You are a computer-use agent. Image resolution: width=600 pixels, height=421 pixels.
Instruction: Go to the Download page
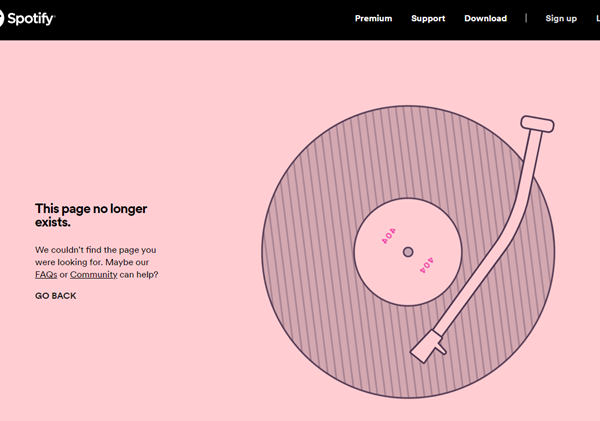coord(485,18)
